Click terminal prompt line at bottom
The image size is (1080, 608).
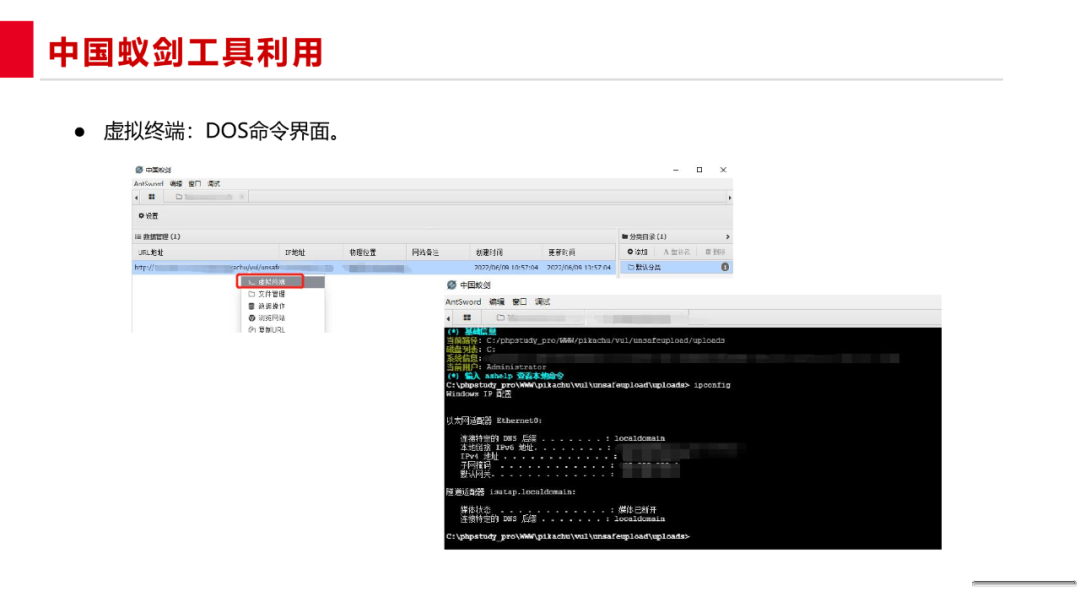click(x=568, y=536)
